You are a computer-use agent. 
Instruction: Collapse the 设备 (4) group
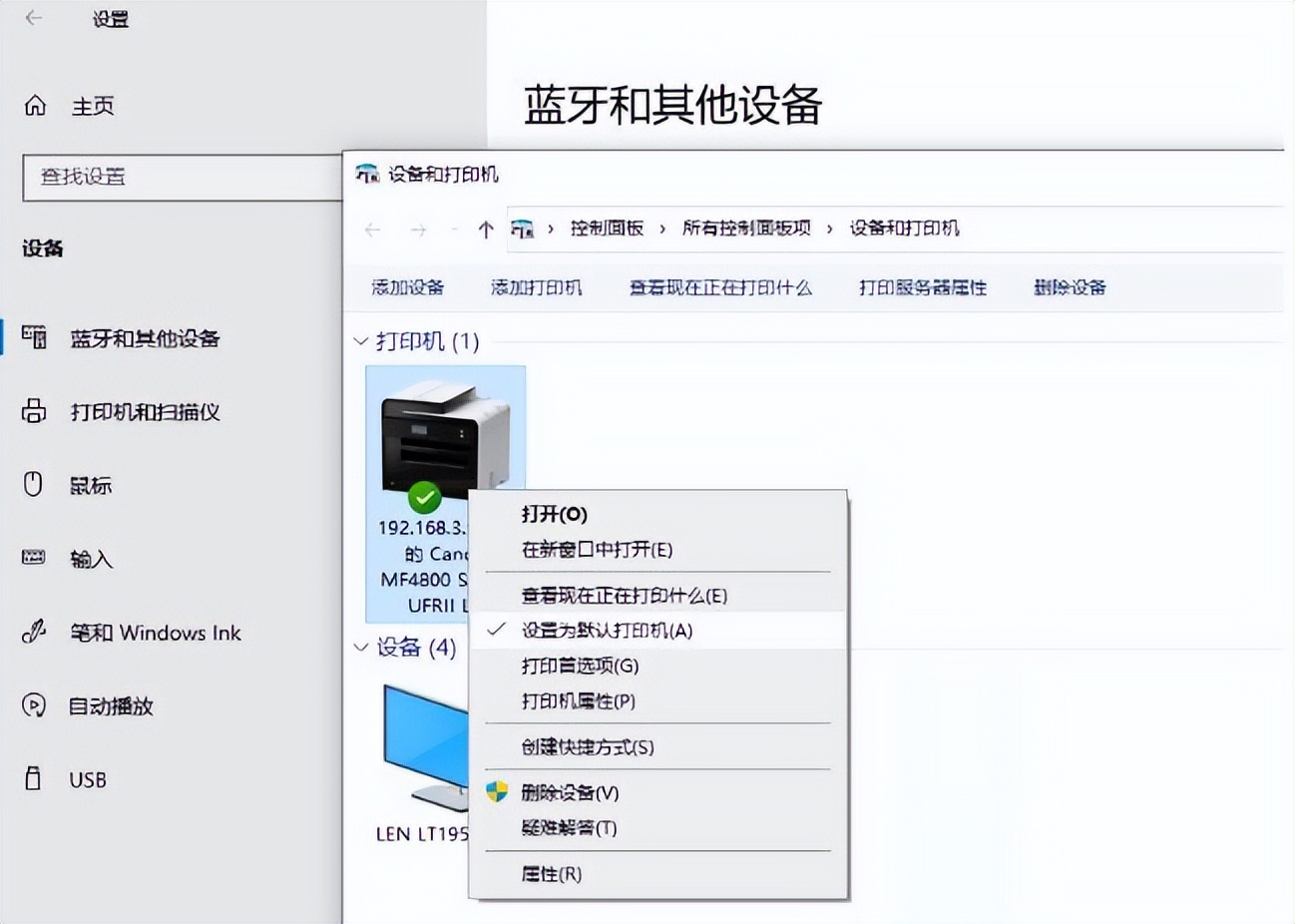coord(360,648)
